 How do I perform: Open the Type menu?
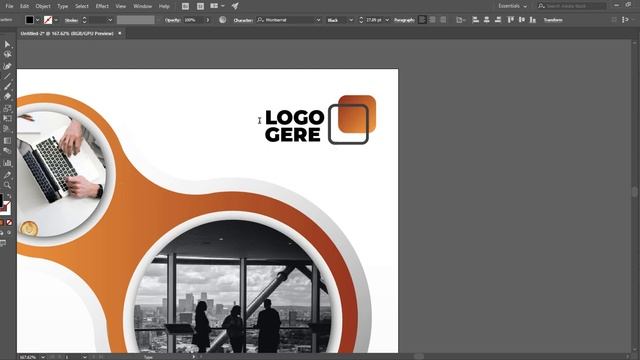(62, 6)
